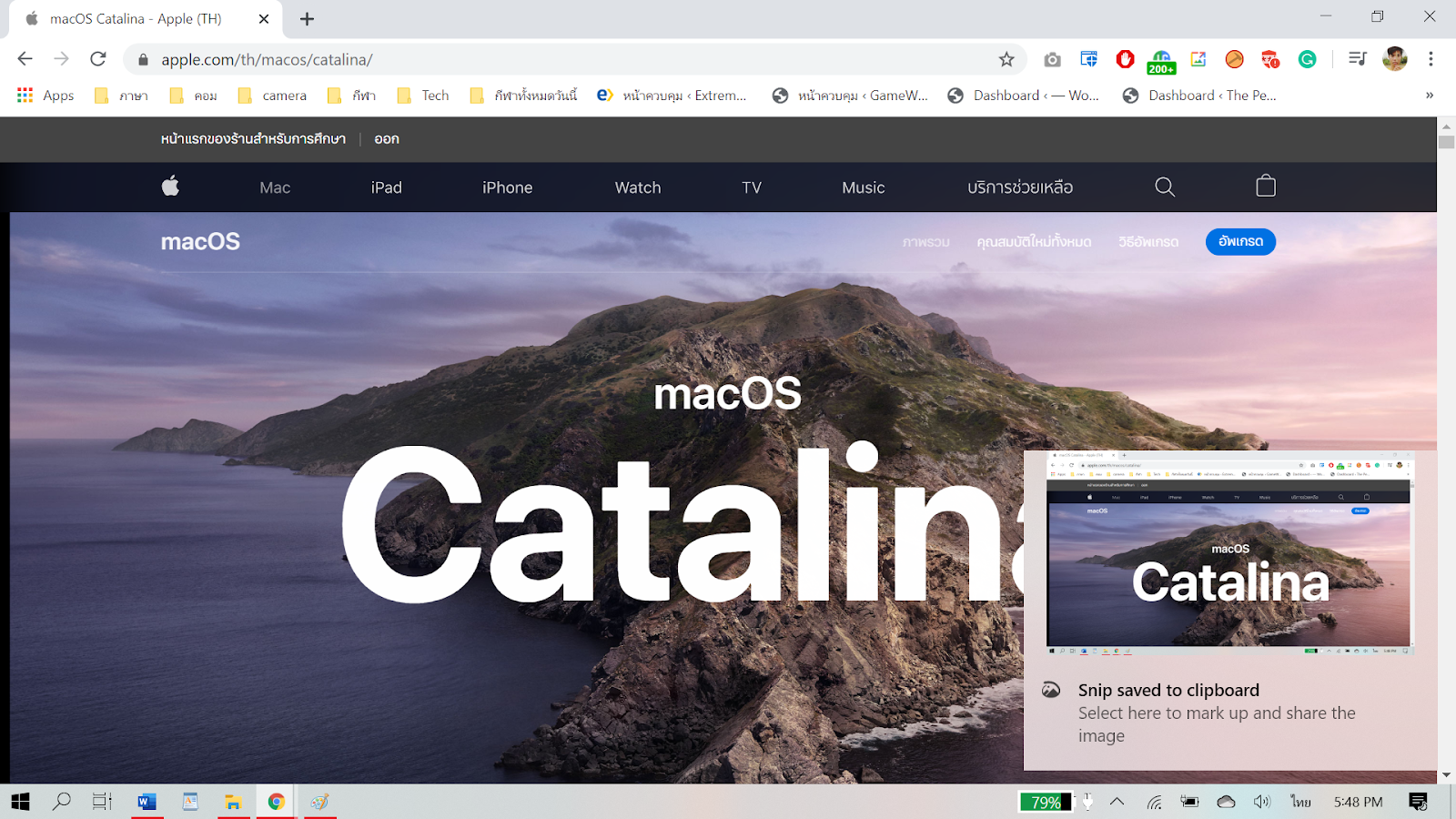This screenshot has height=819, width=1456.
Task: Open the Mac menu item
Action: [x=275, y=187]
